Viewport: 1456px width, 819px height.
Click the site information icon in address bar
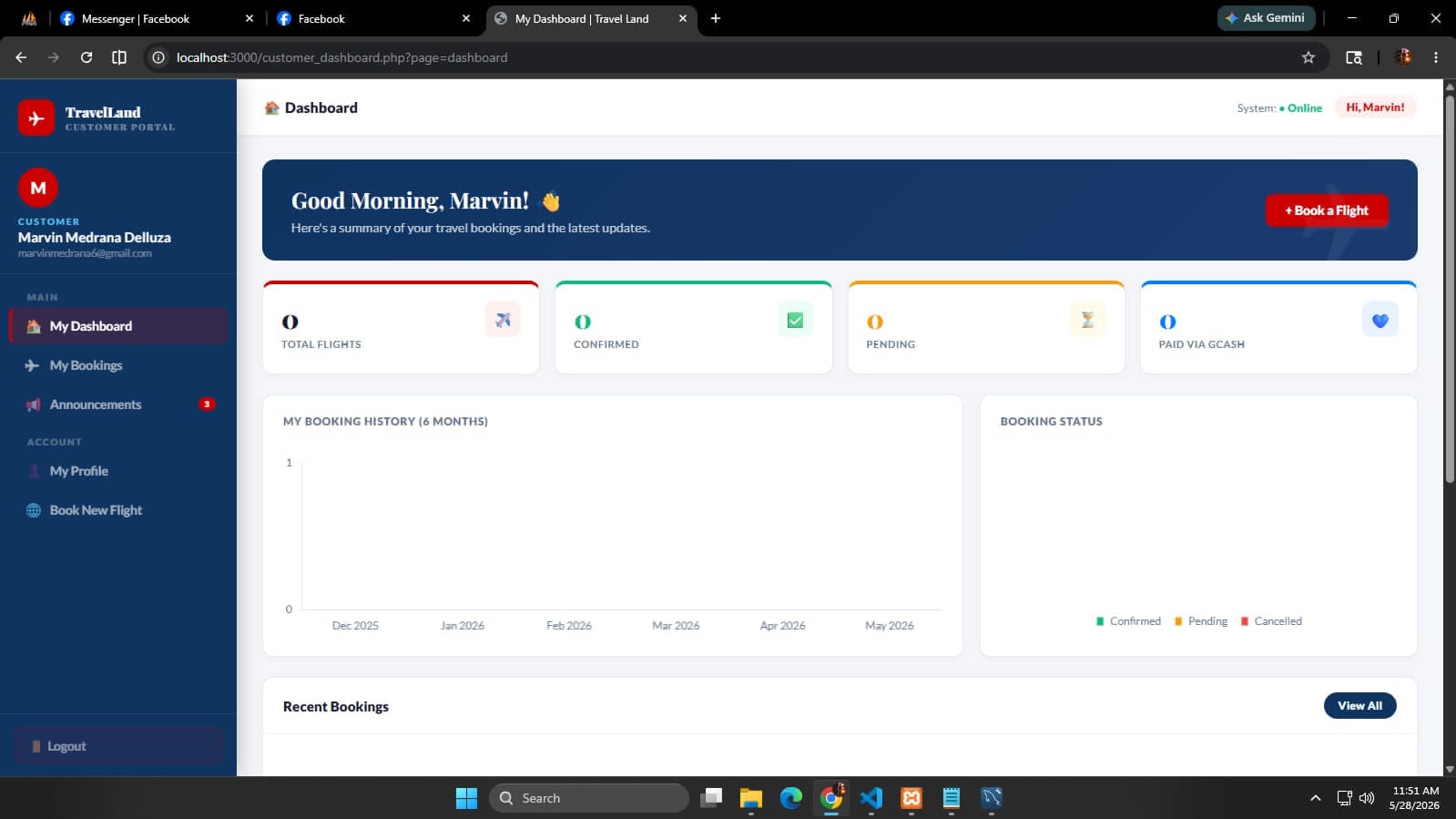coord(158,57)
